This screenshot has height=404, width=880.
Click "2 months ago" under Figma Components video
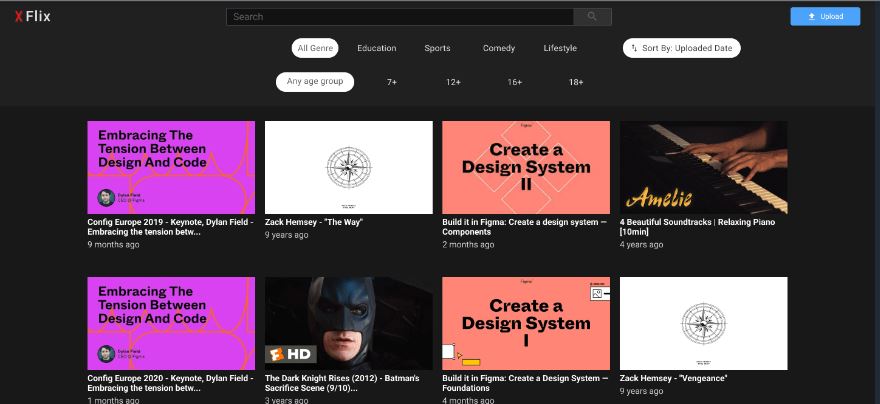pyautogui.click(x=468, y=245)
